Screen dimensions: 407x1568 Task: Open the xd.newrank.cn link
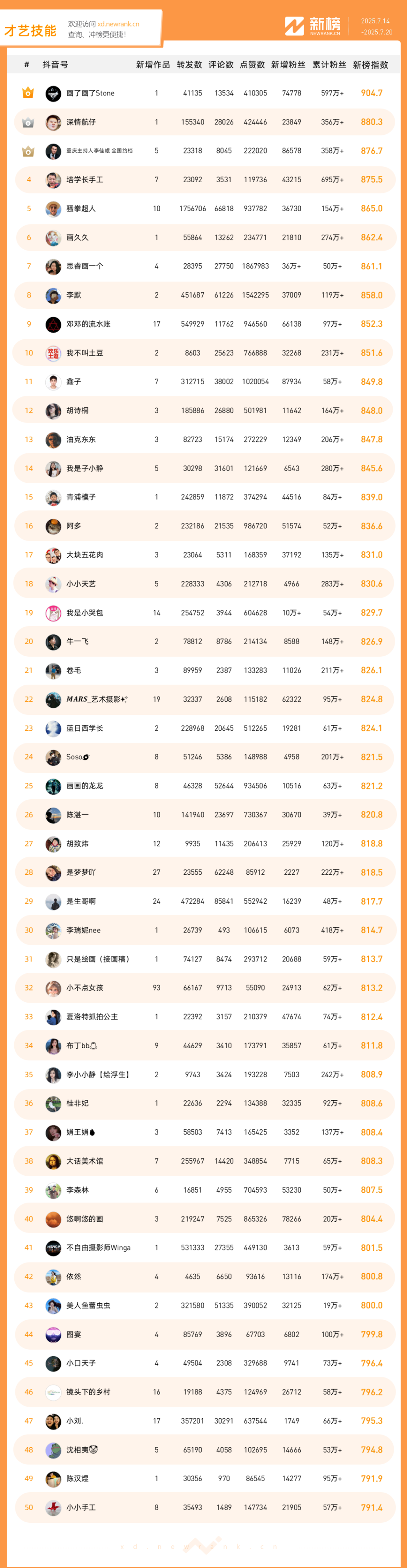pyautogui.click(x=119, y=25)
